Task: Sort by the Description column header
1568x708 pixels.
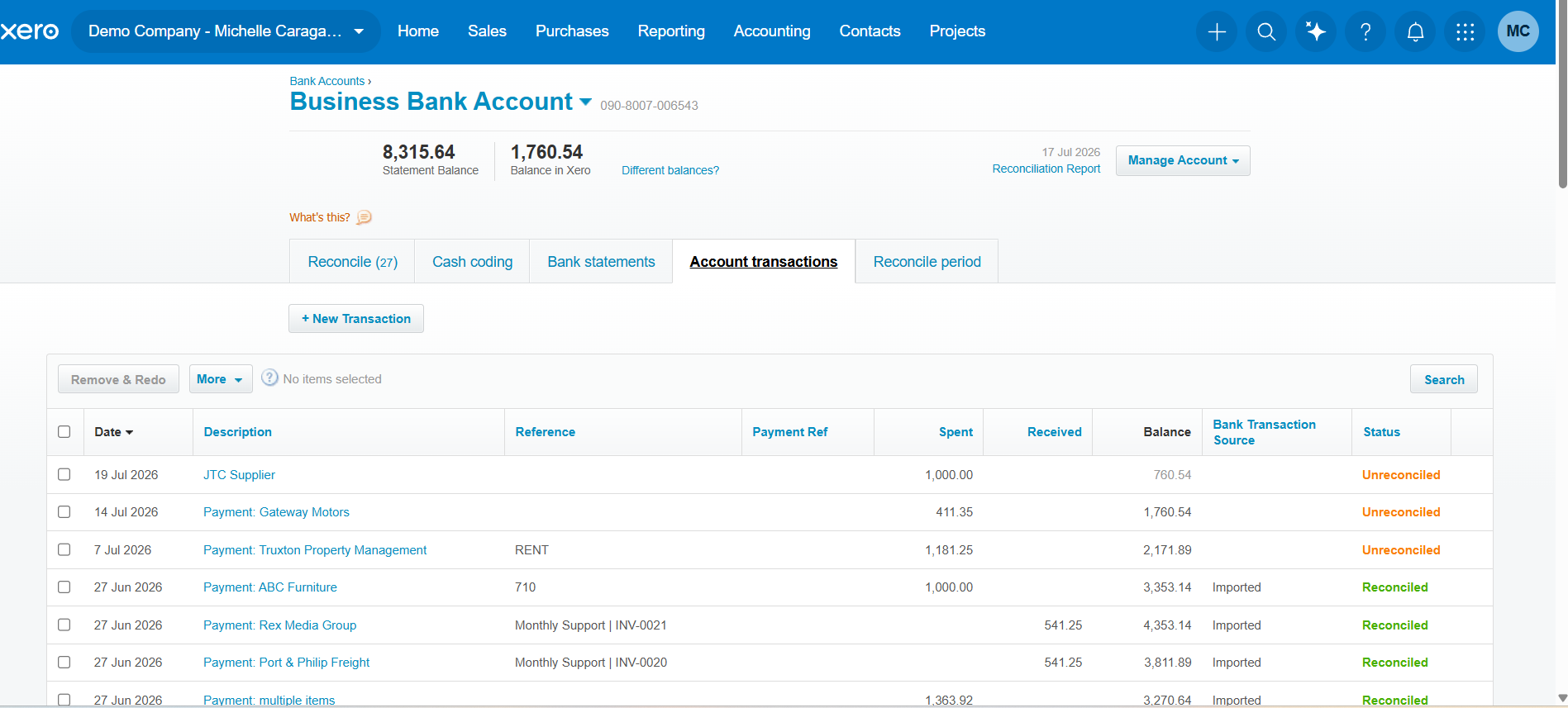Action: point(238,432)
